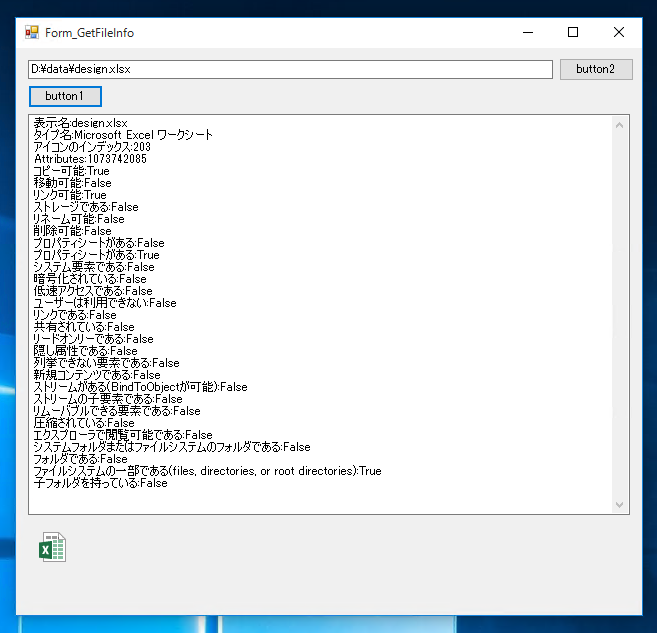Viewport: 657px width, 633px height.
Task: Click the line 'ファイルシステムの一部である(files, directories...):True'
Action: click(x=208, y=471)
